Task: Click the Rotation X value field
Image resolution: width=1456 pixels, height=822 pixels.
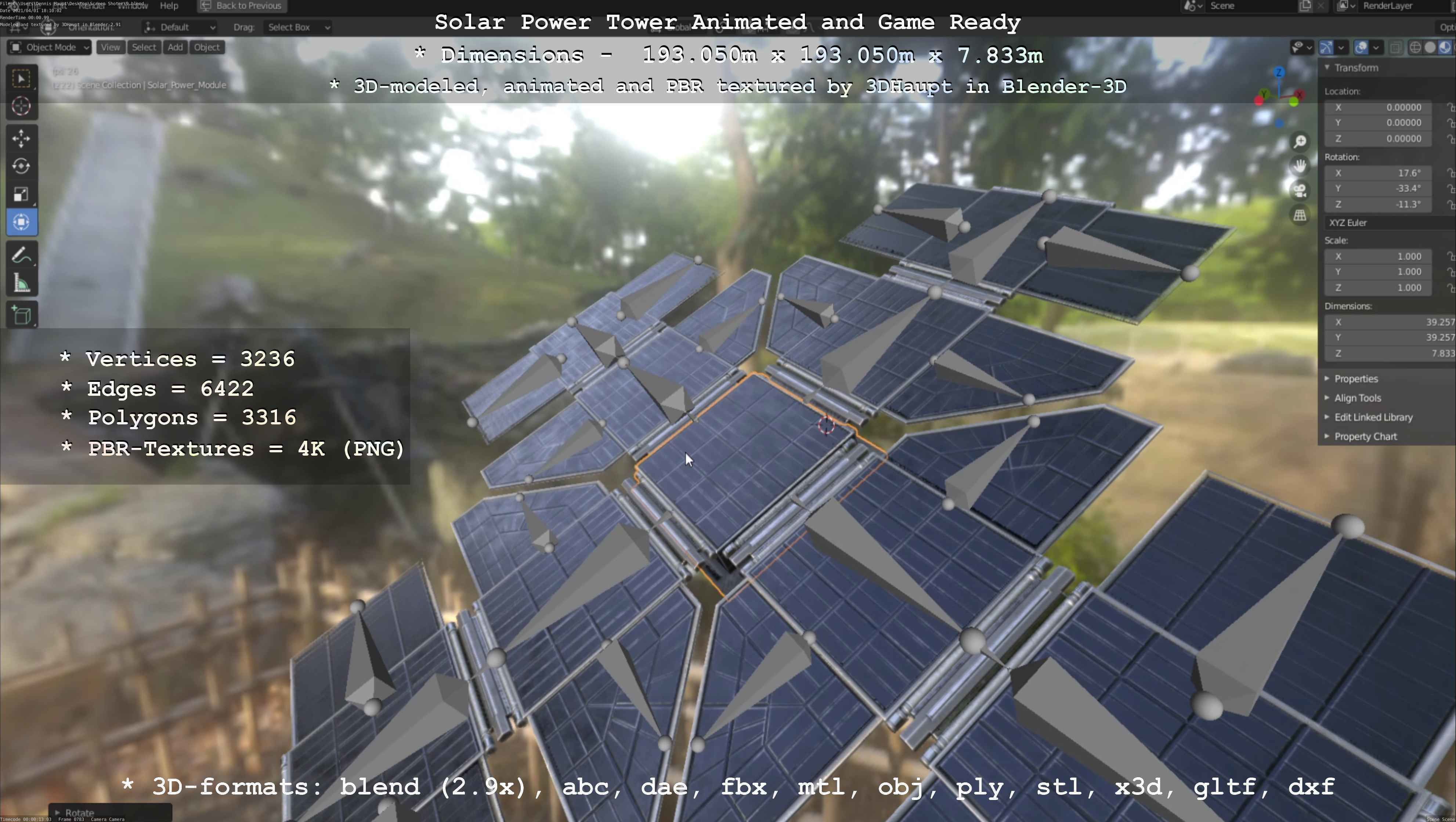Action: click(x=1379, y=173)
